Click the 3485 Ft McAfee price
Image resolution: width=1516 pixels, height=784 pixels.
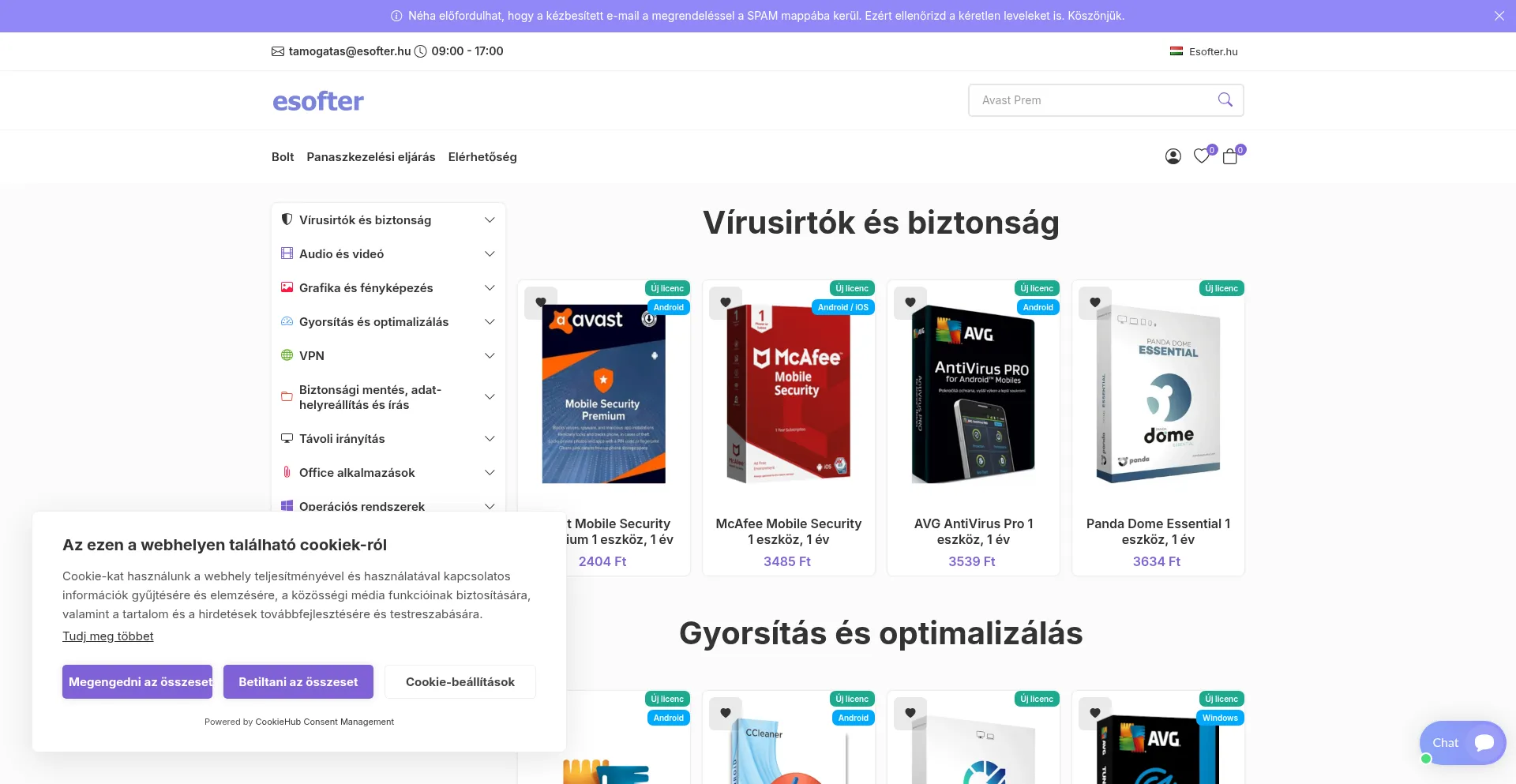[x=787, y=561]
